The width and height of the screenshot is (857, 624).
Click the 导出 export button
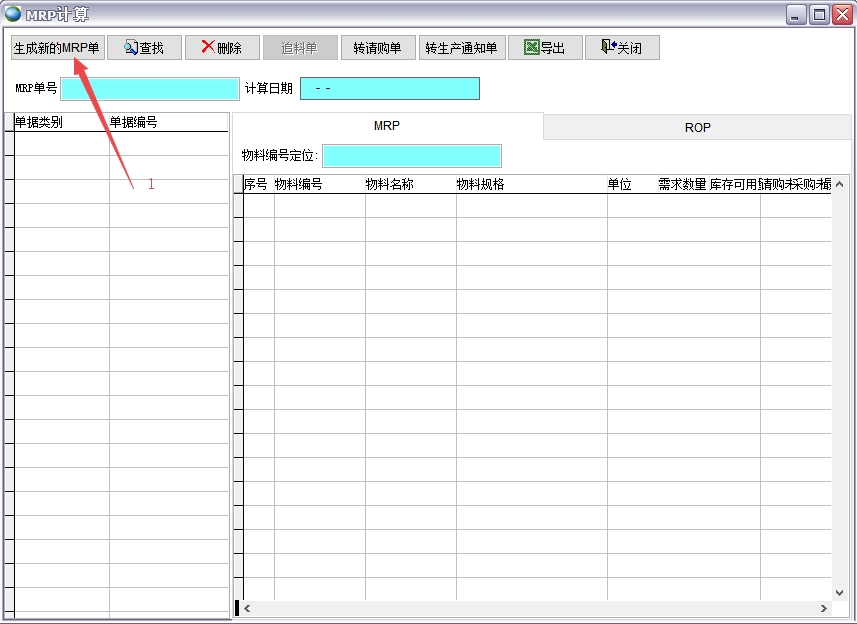click(x=545, y=47)
